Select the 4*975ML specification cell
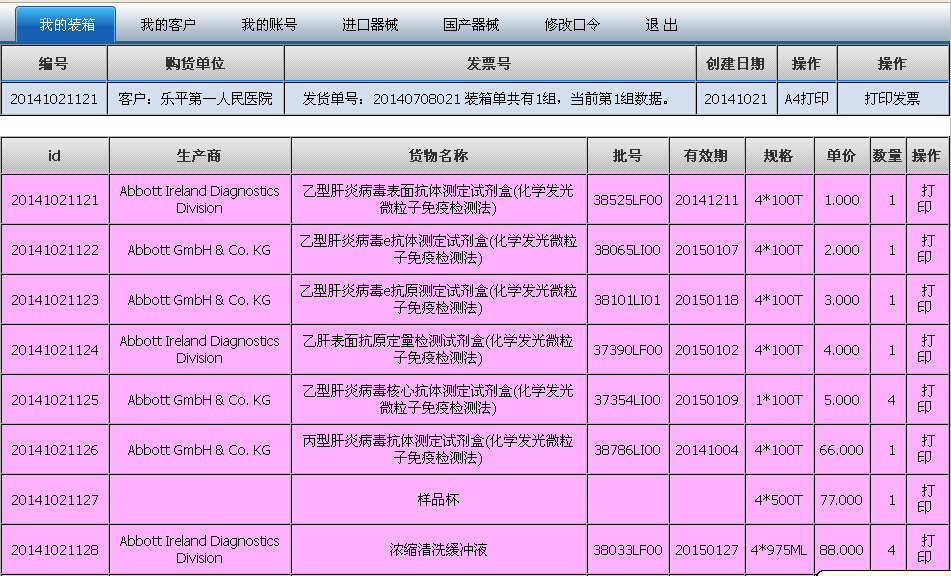Screen dimensions: 951x576 click(779, 549)
